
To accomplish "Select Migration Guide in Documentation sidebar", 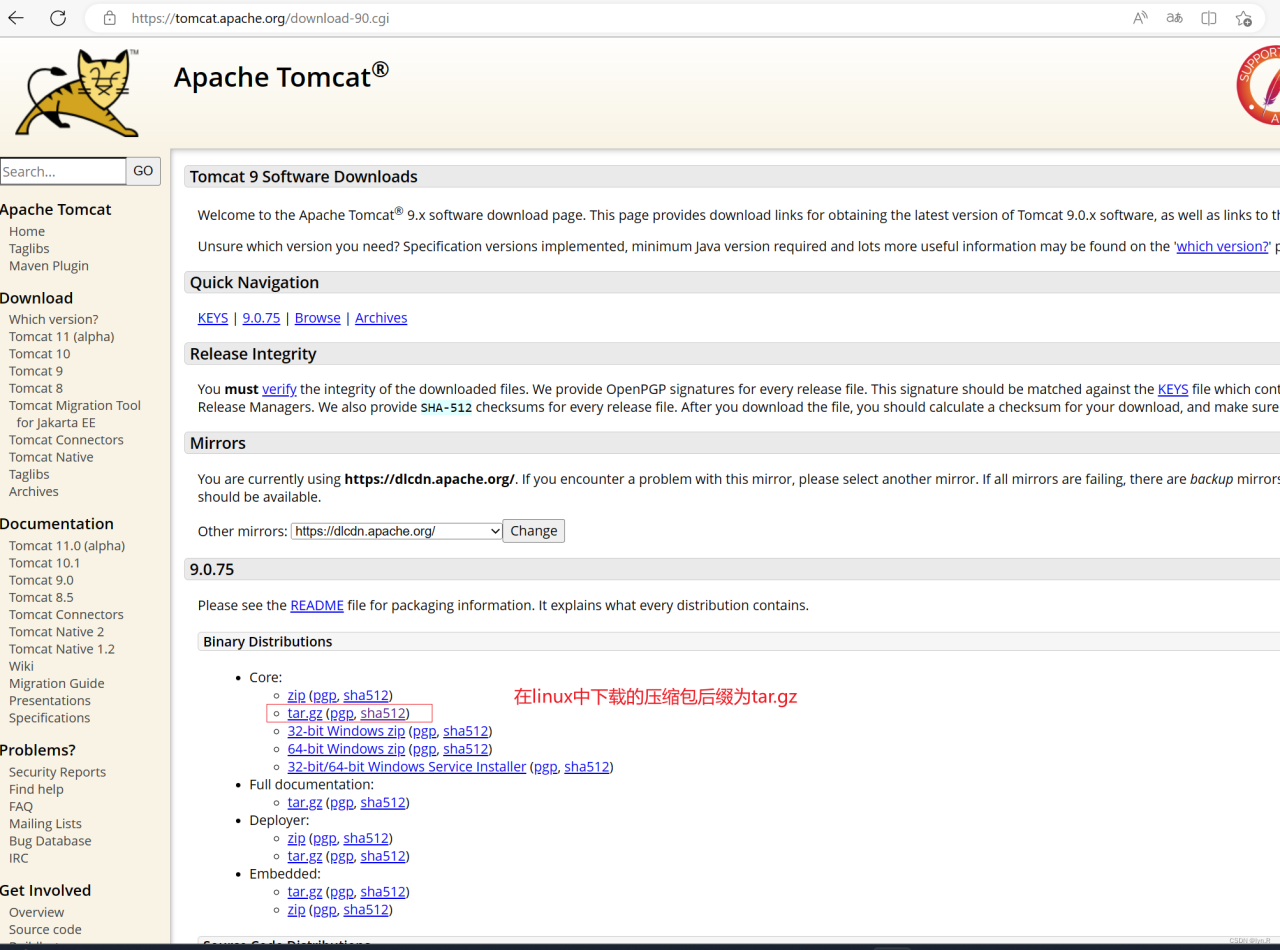I will tap(56, 683).
